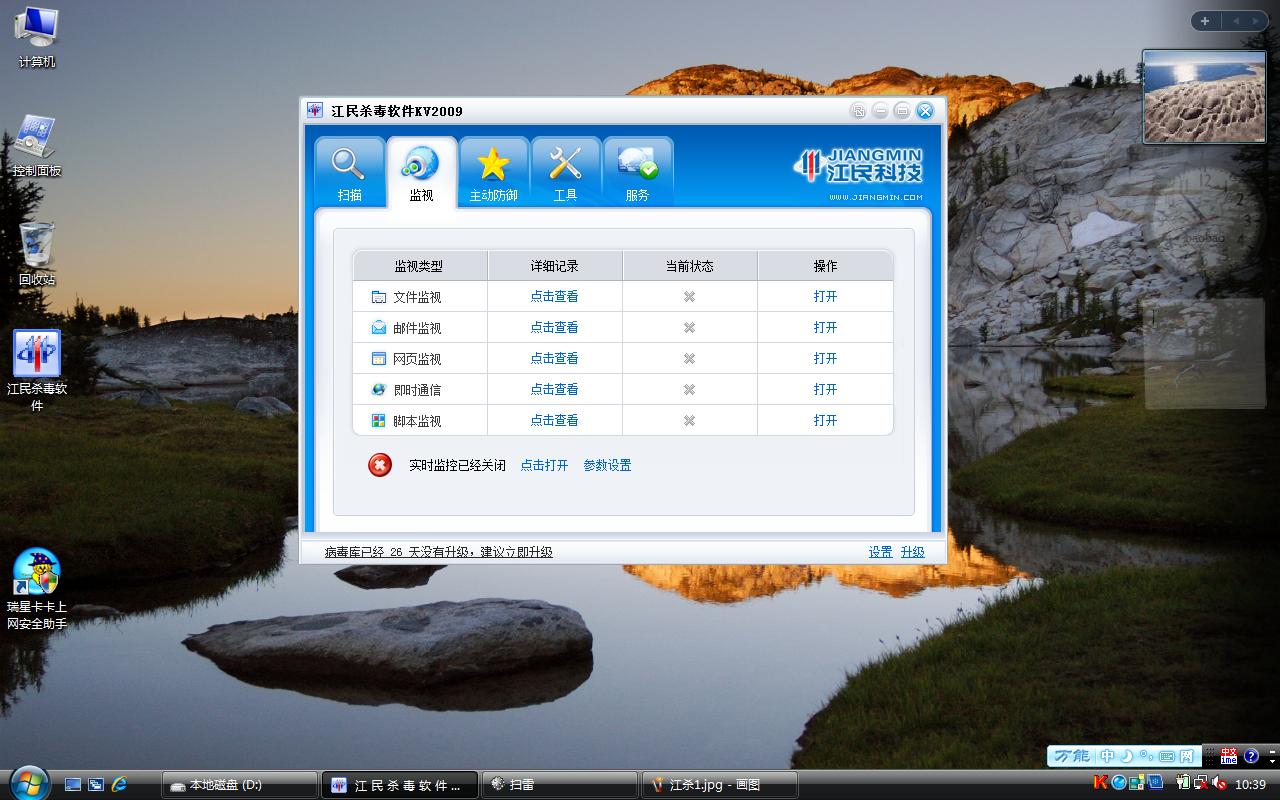Viewport: 1280px width, 800px height.
Task: Click the 万能 input method toolbar logo
Action: [x=1072, y=756]
